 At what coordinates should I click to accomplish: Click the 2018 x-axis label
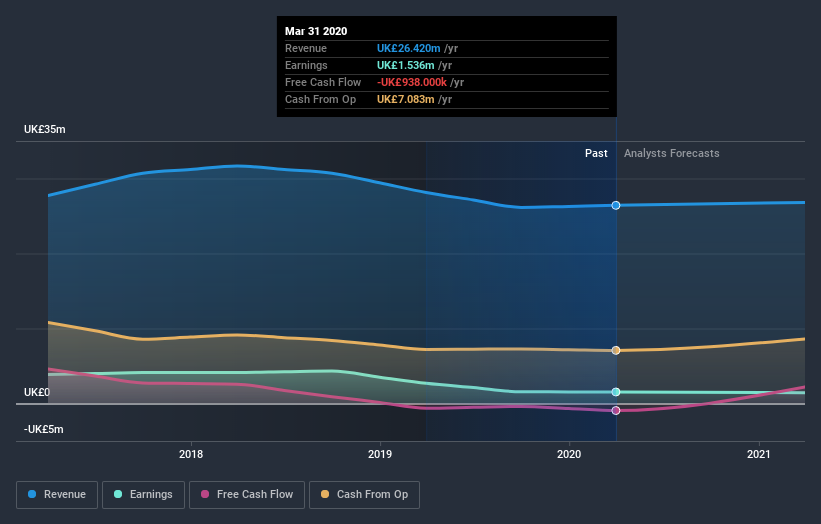pyautogui.click(x=191, y=454)
